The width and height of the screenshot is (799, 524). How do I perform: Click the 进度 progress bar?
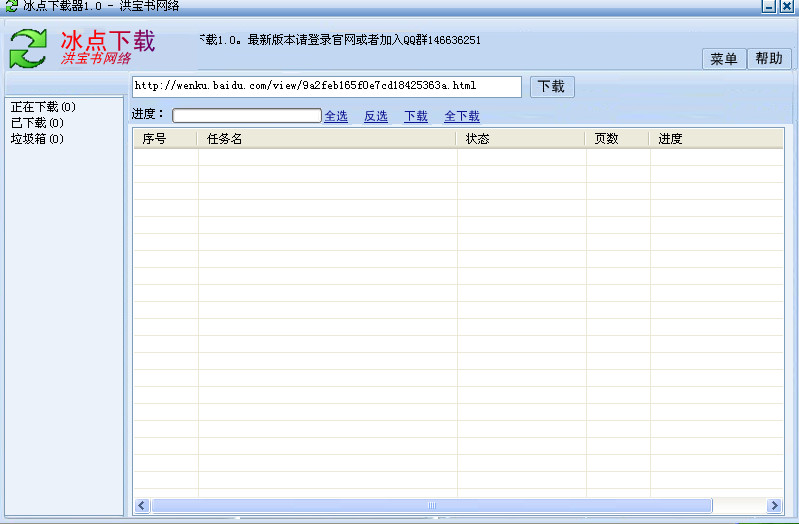pyautogui.click(x=246, y=116)
